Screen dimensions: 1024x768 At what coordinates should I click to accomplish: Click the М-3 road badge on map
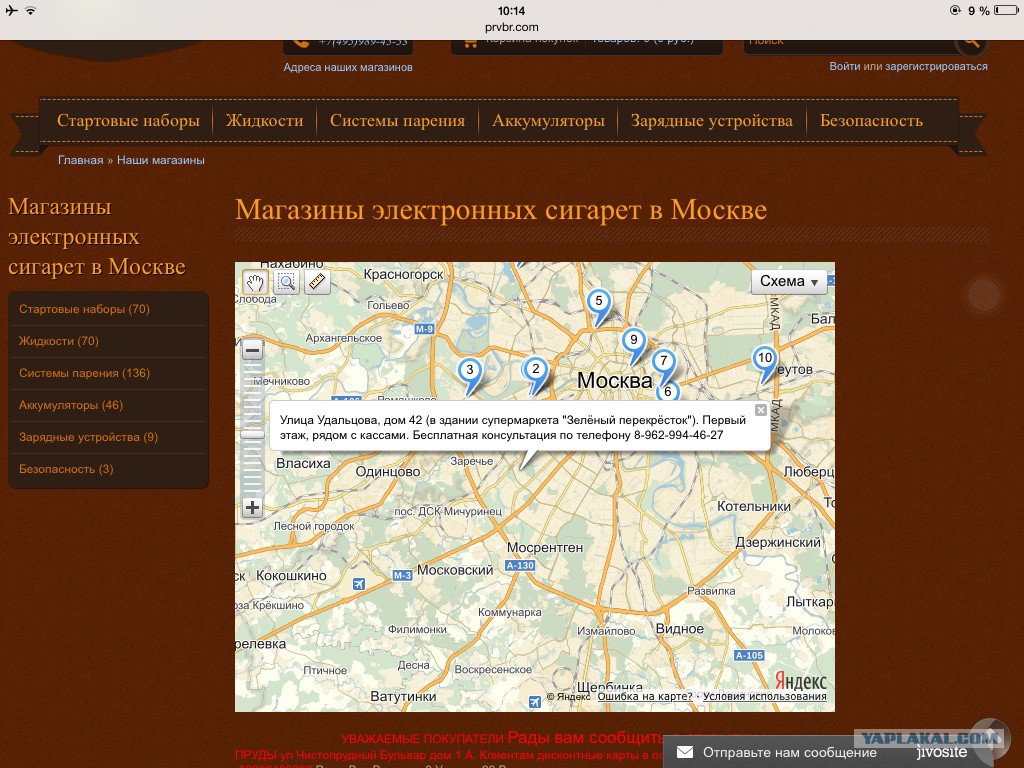pos(402,575)
